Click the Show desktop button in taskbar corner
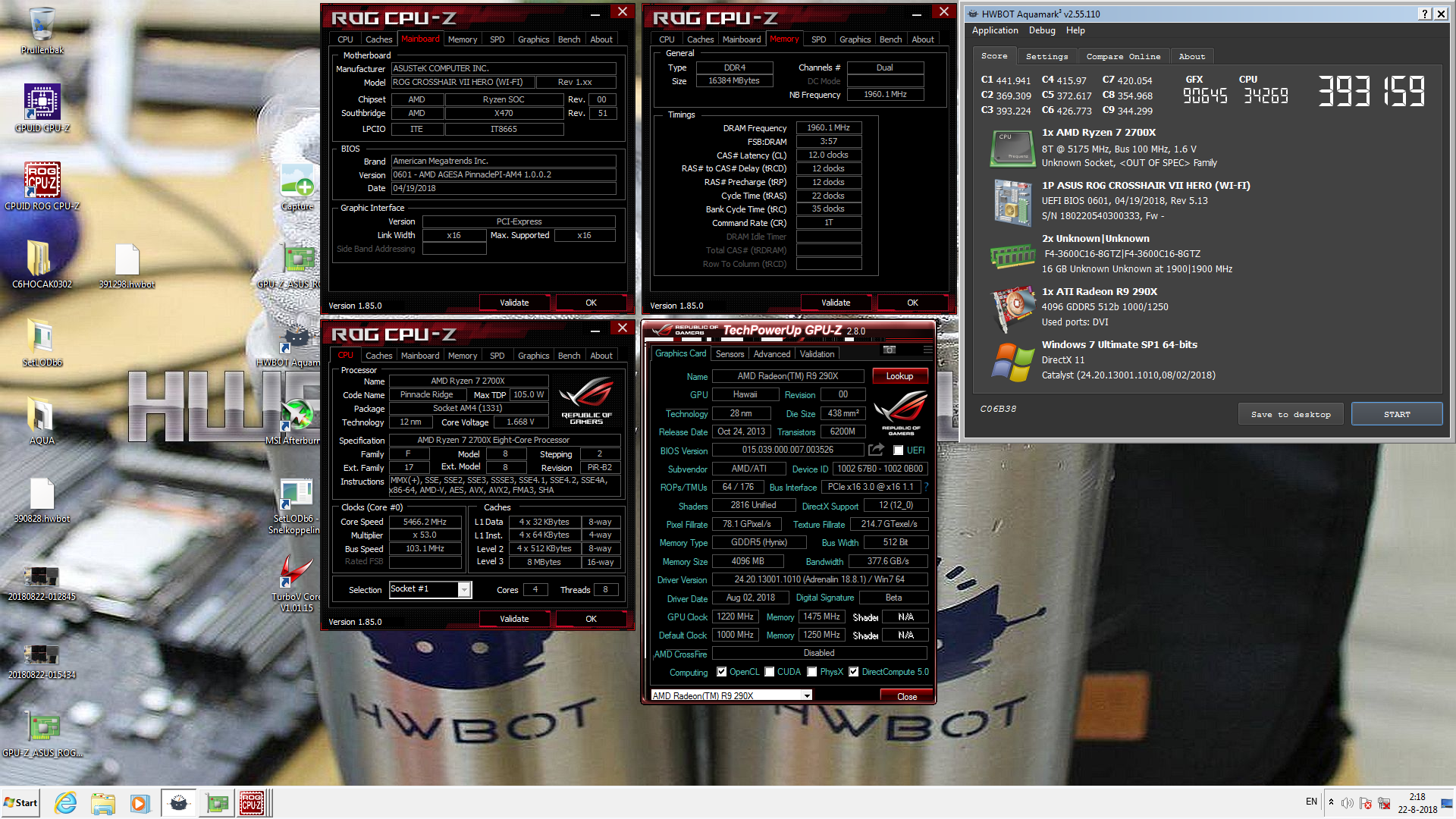 pos(1448,803)
